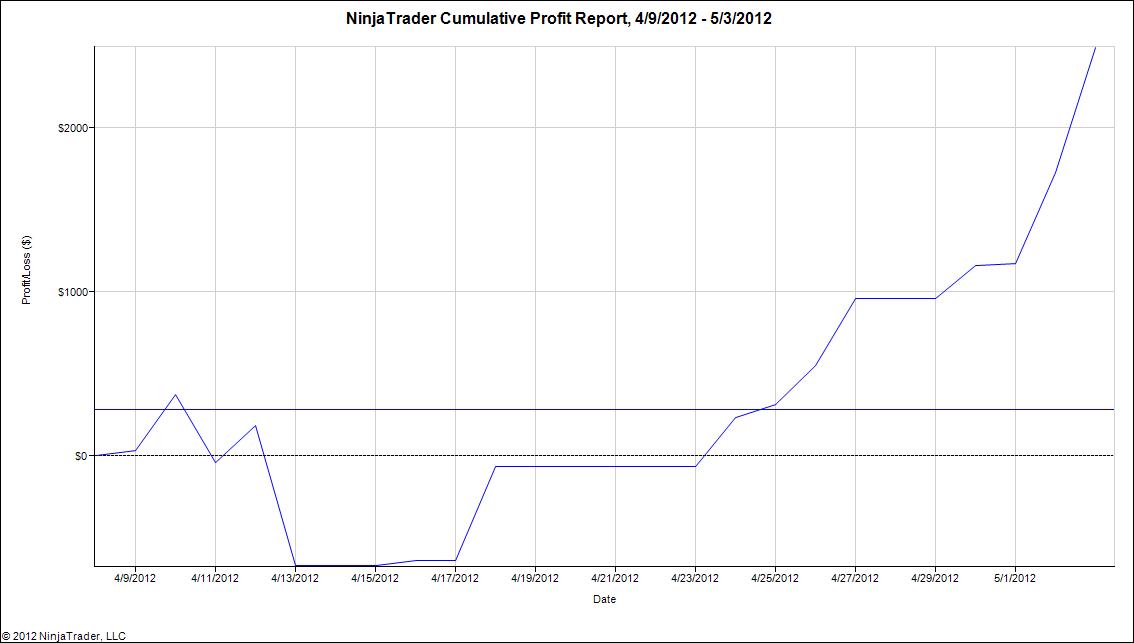Screen dimensions: 1134x643
Task: Click the 'Profit/Loss ($)' axis title
Action: click(x=27, y=270)
